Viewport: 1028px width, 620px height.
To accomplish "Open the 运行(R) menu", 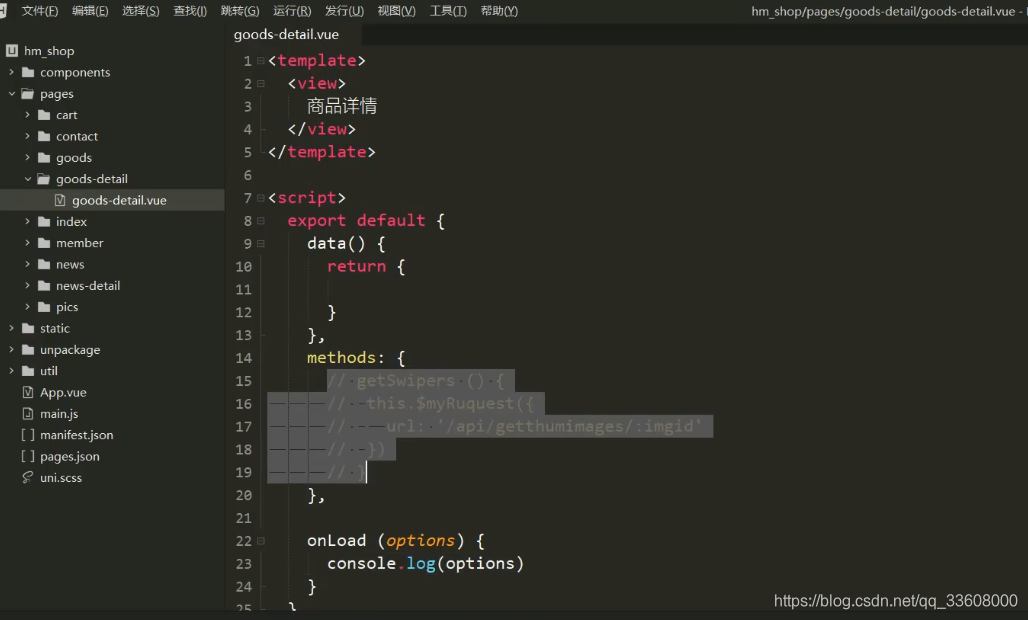I will tap(292, 11).
